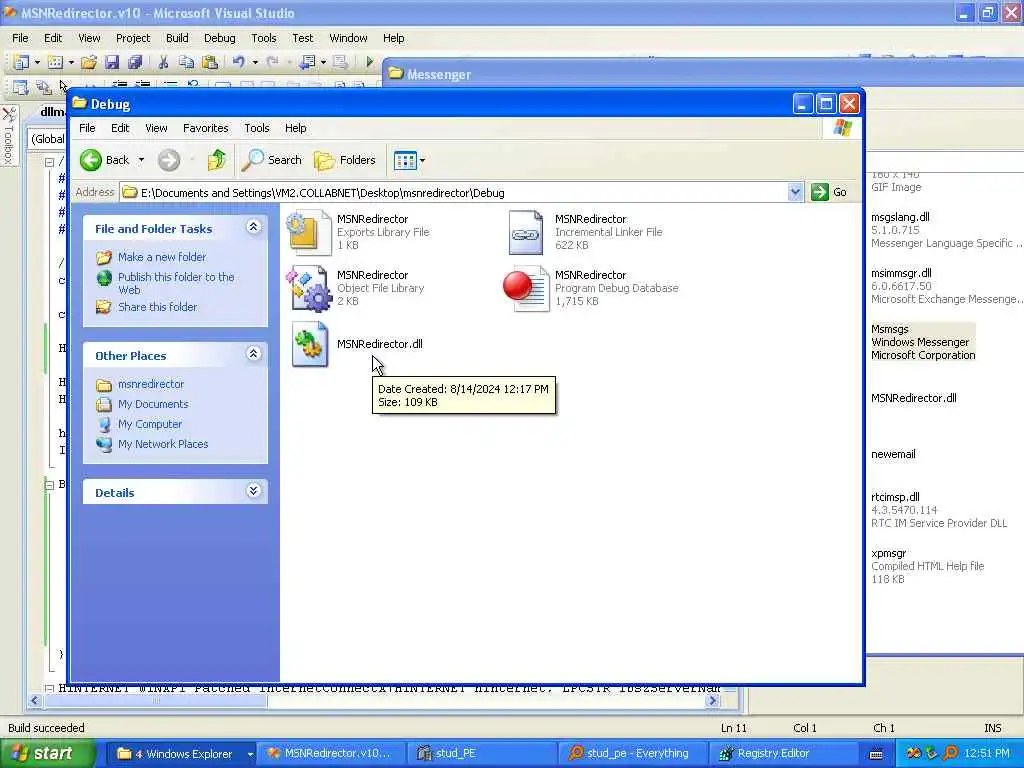Open the Undo history dropdown arrow
The image size is (1024, 768).
coord(255,62)
